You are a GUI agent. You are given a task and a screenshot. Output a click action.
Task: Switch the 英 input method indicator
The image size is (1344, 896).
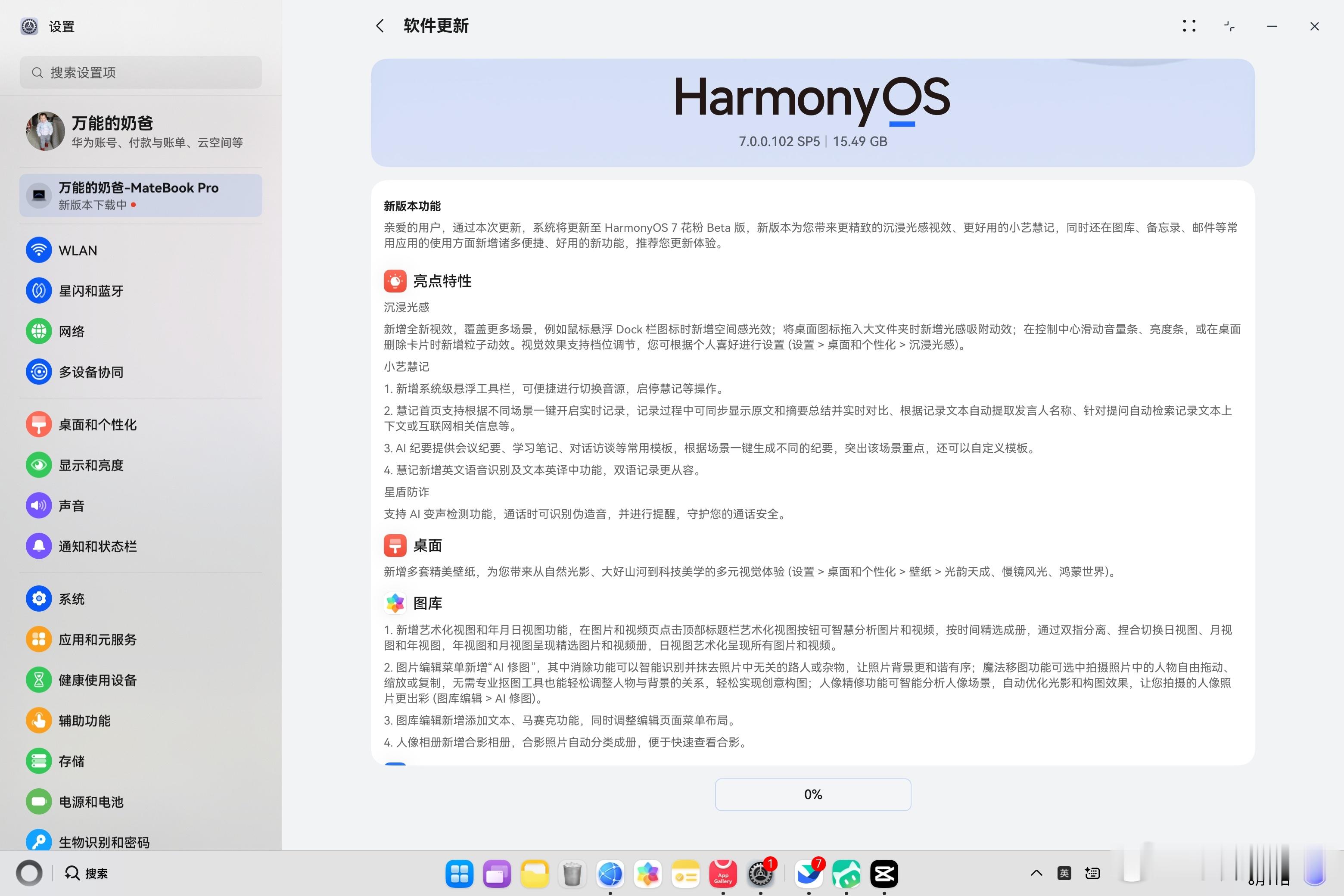click(x=1064, y=873)
